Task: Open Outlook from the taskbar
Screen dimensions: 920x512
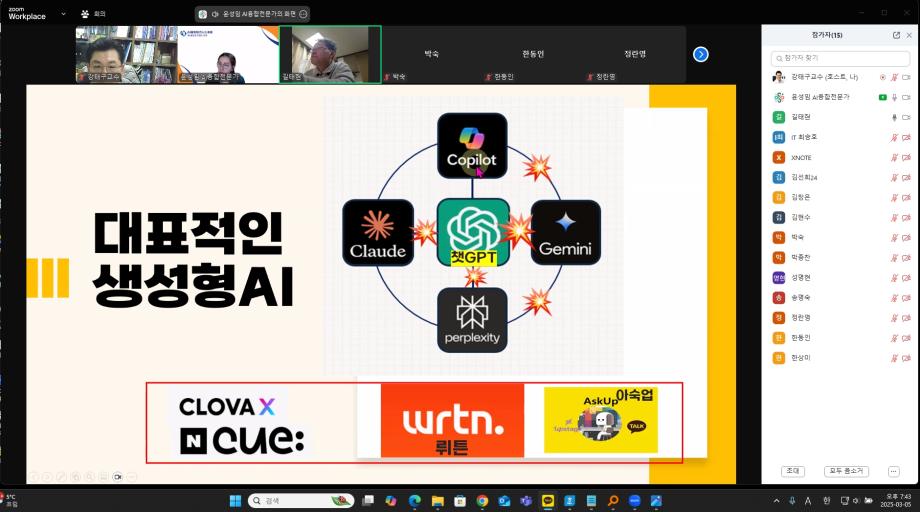Action: tap(505, 501)
